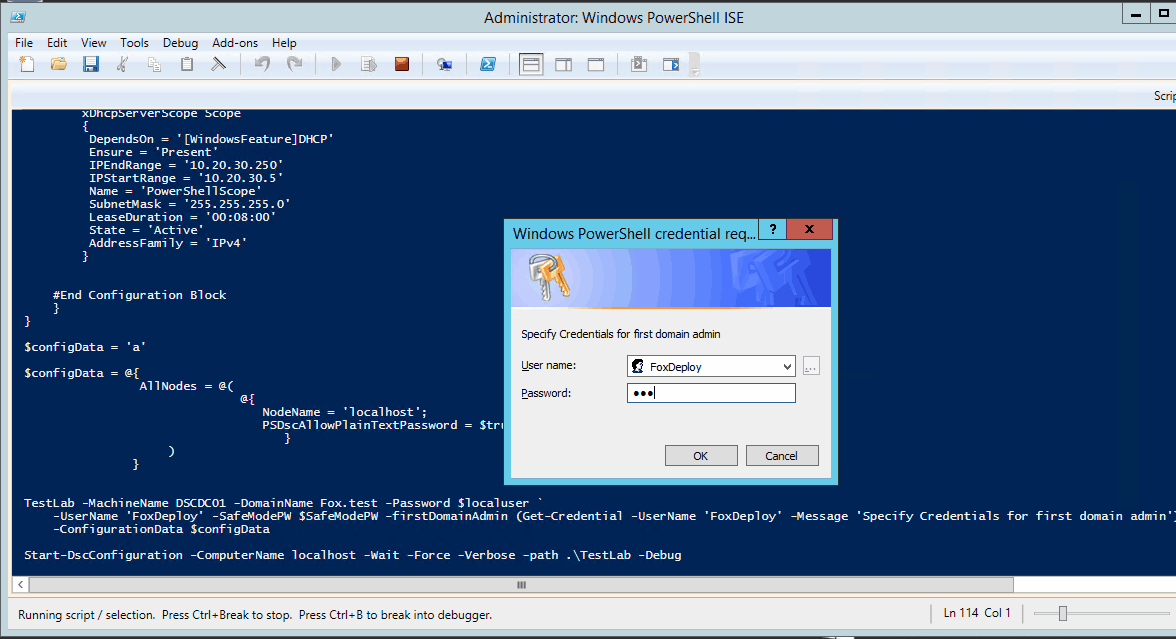Clear the console pane icon

pyautogui.click(x=218, y=64)
